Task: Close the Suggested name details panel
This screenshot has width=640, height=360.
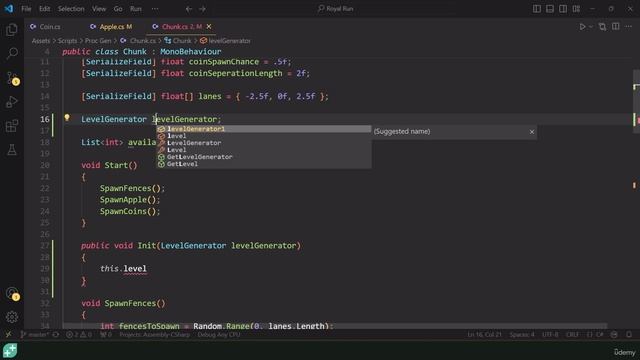Action: point(531,131)
